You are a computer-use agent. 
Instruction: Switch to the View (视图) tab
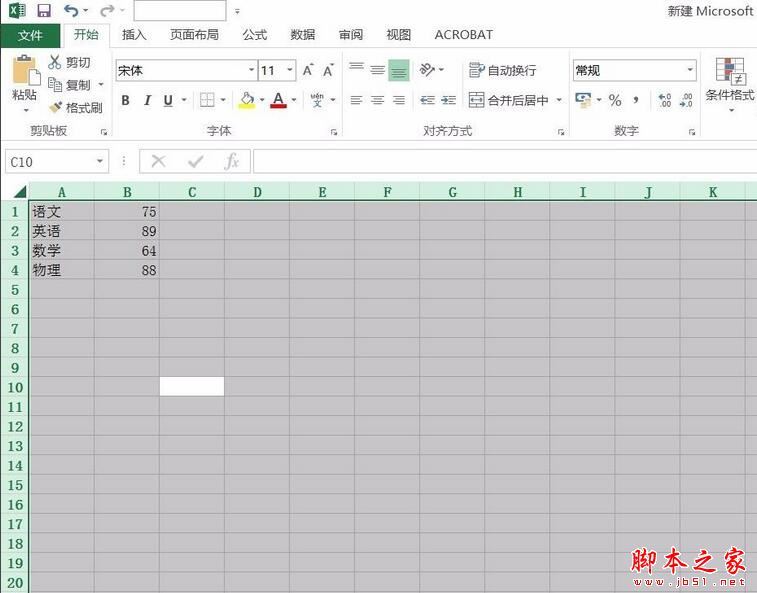[399, 35]
